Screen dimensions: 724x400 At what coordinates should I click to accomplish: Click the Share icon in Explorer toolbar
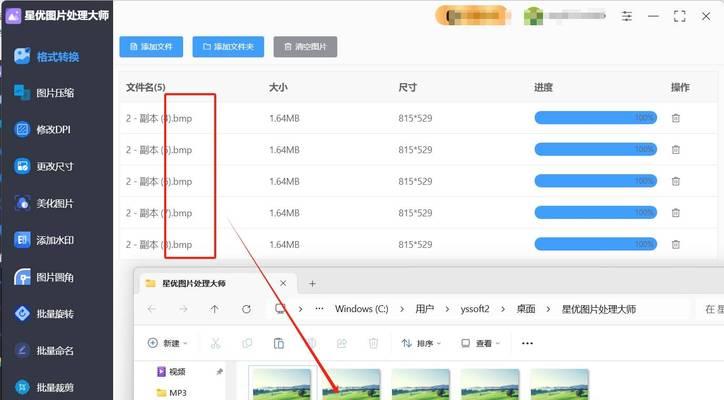[342, 343]
